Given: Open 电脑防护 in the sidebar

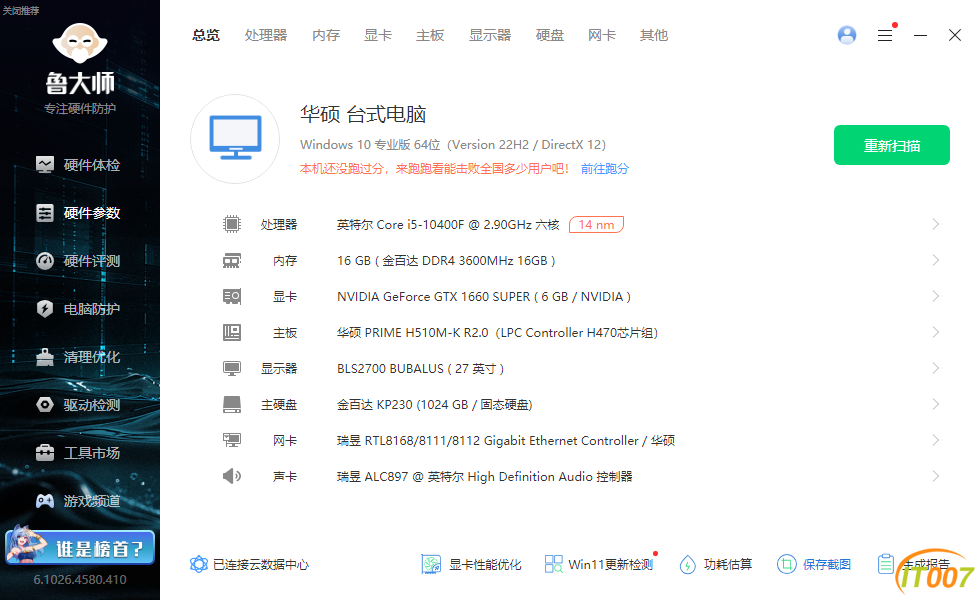Looking at the screenshot, I should click(x=78, y=309).
